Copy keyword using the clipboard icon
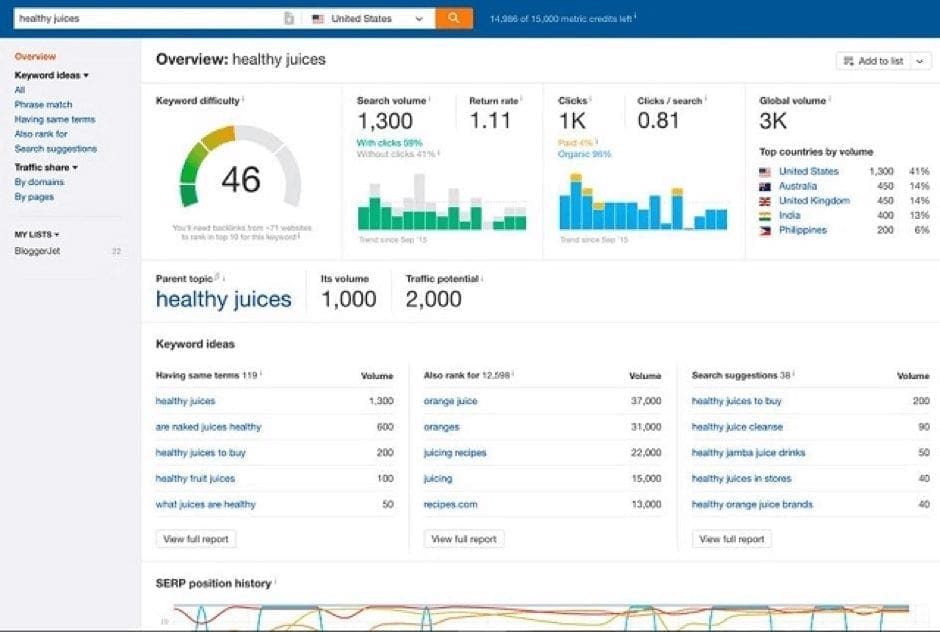The height and width of the screenshot is (632, 940). pos(287,17)
